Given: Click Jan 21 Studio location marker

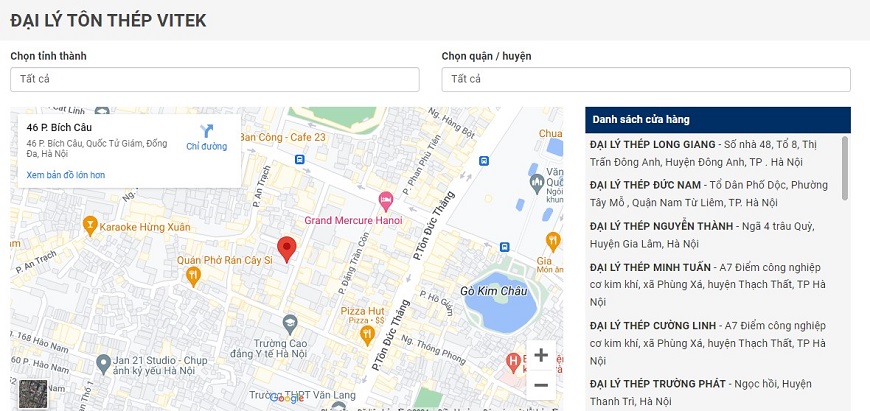Looking at the screenshot, I should point(103,364).
